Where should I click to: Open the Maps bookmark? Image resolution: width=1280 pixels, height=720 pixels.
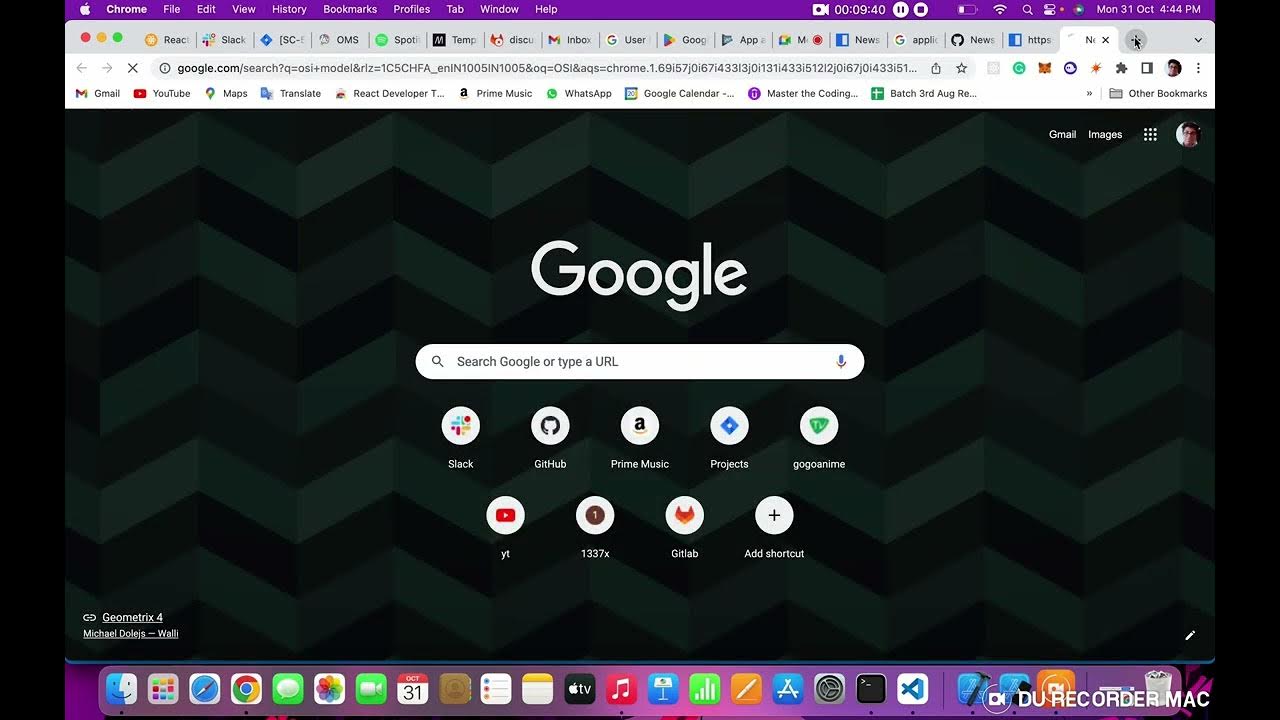[x=226, y=93]
